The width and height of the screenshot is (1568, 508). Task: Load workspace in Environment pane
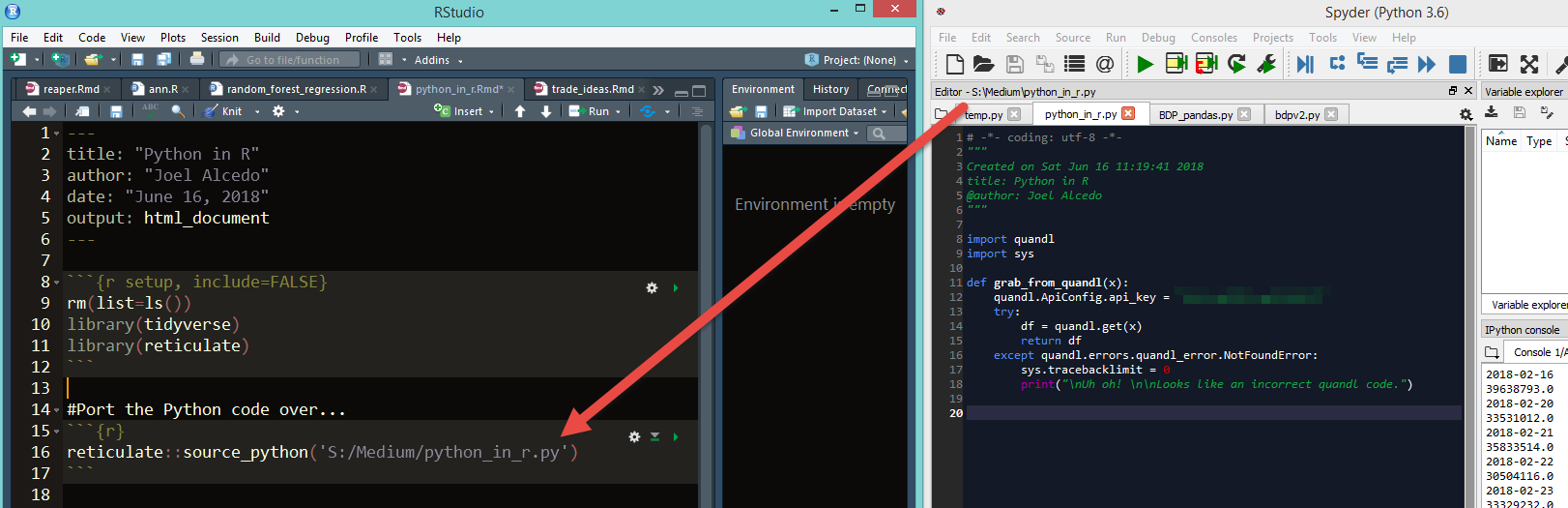pos(738,111)
